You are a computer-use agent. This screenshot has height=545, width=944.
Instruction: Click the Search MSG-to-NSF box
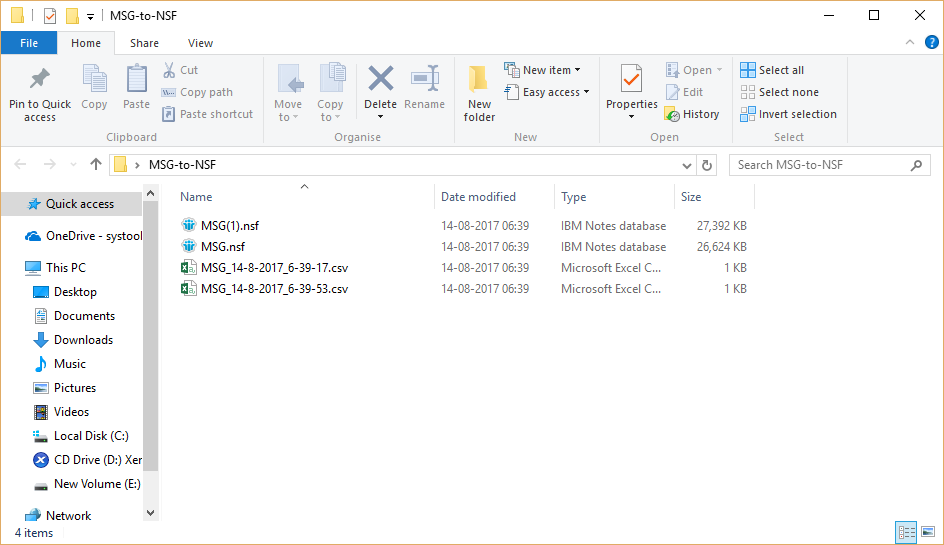829,165
